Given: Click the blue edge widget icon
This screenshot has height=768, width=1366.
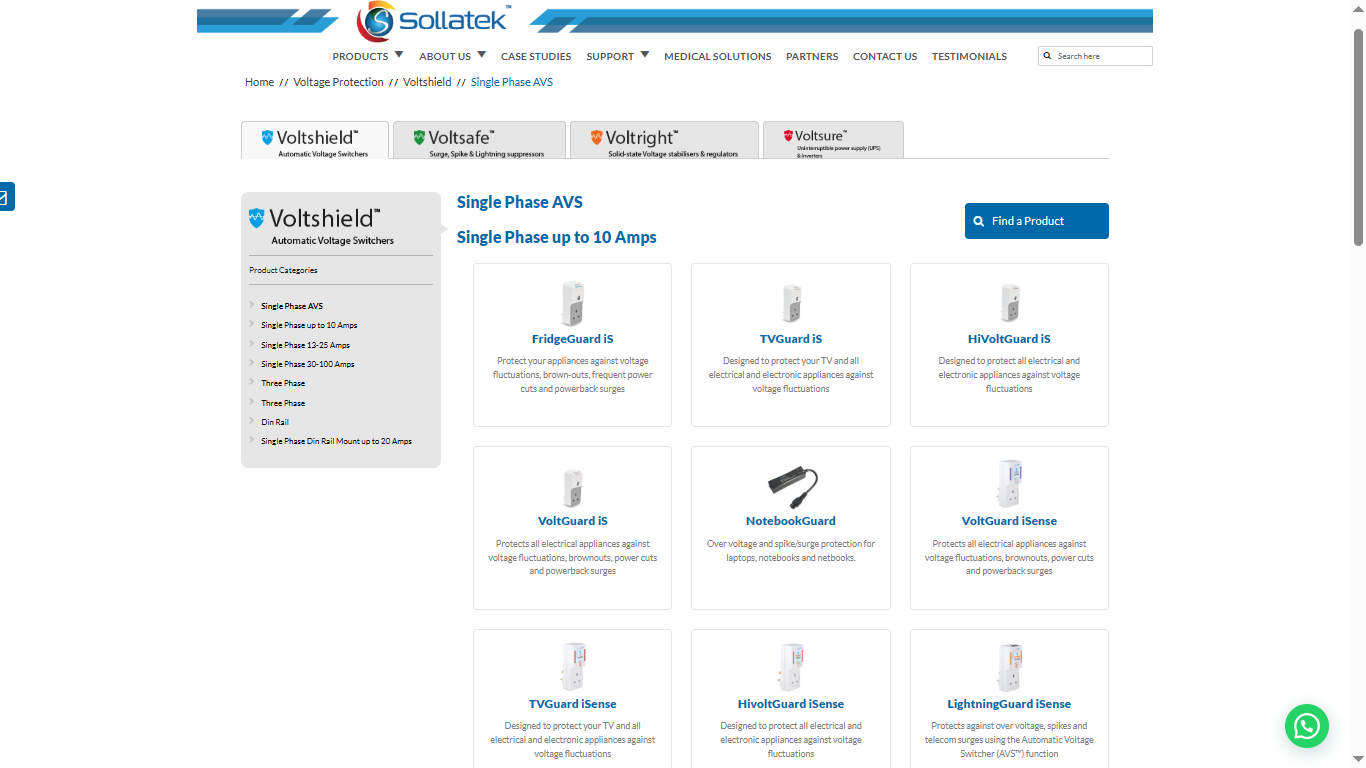Looking at the screenshot, I should pyautogui.click(x=5, y=197).
